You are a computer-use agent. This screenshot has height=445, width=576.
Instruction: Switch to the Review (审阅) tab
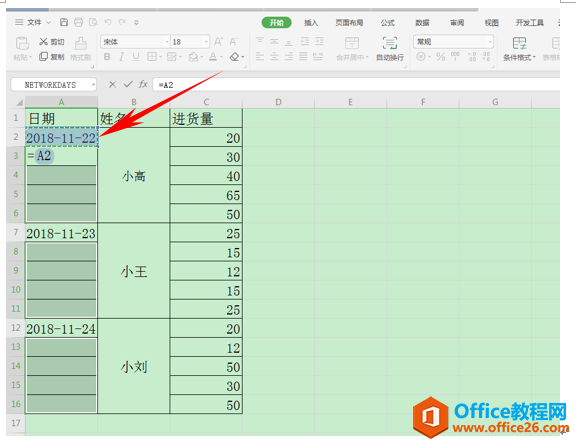[x=457, y=23]
